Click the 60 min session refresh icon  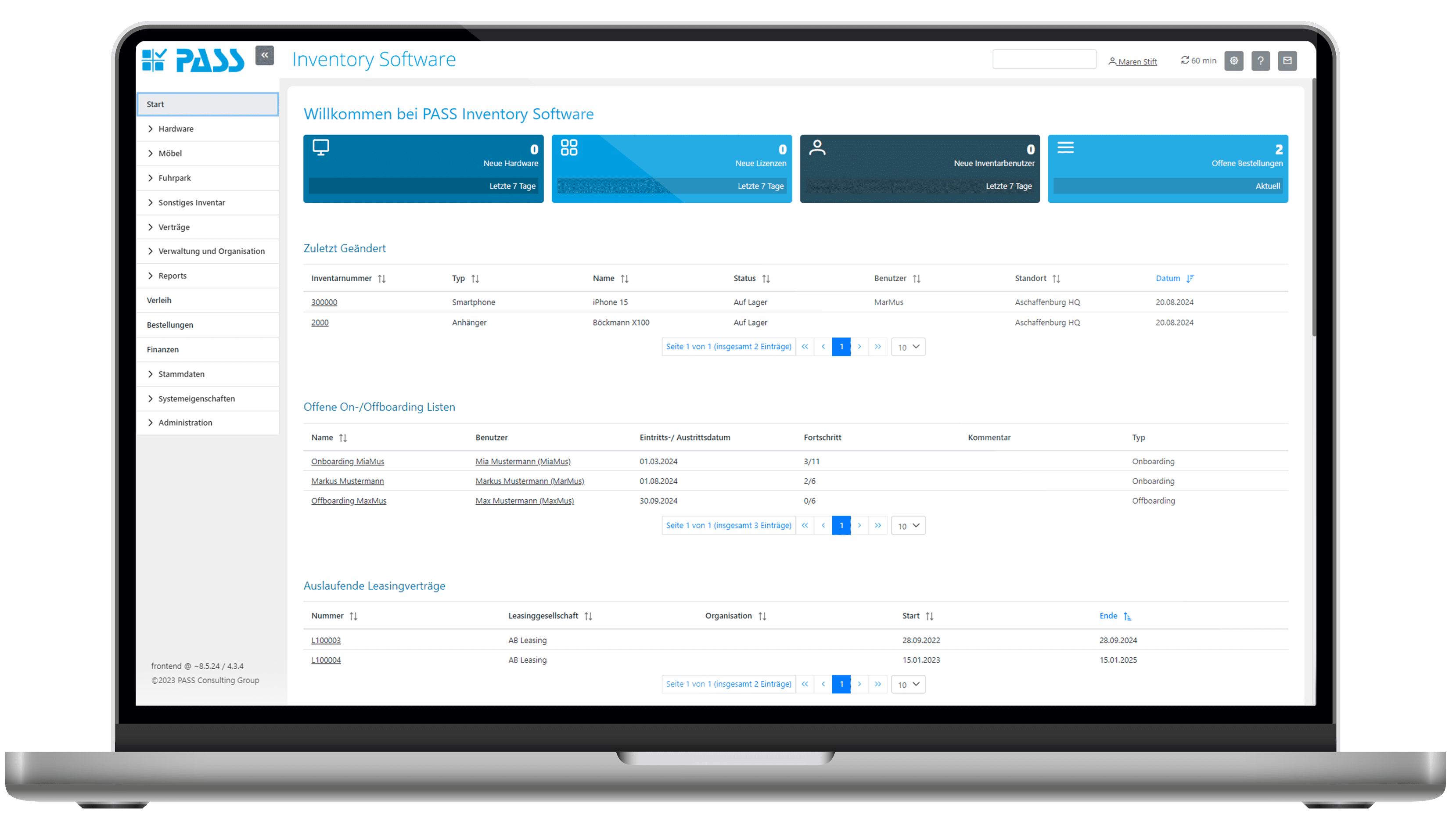[1185, 60]
